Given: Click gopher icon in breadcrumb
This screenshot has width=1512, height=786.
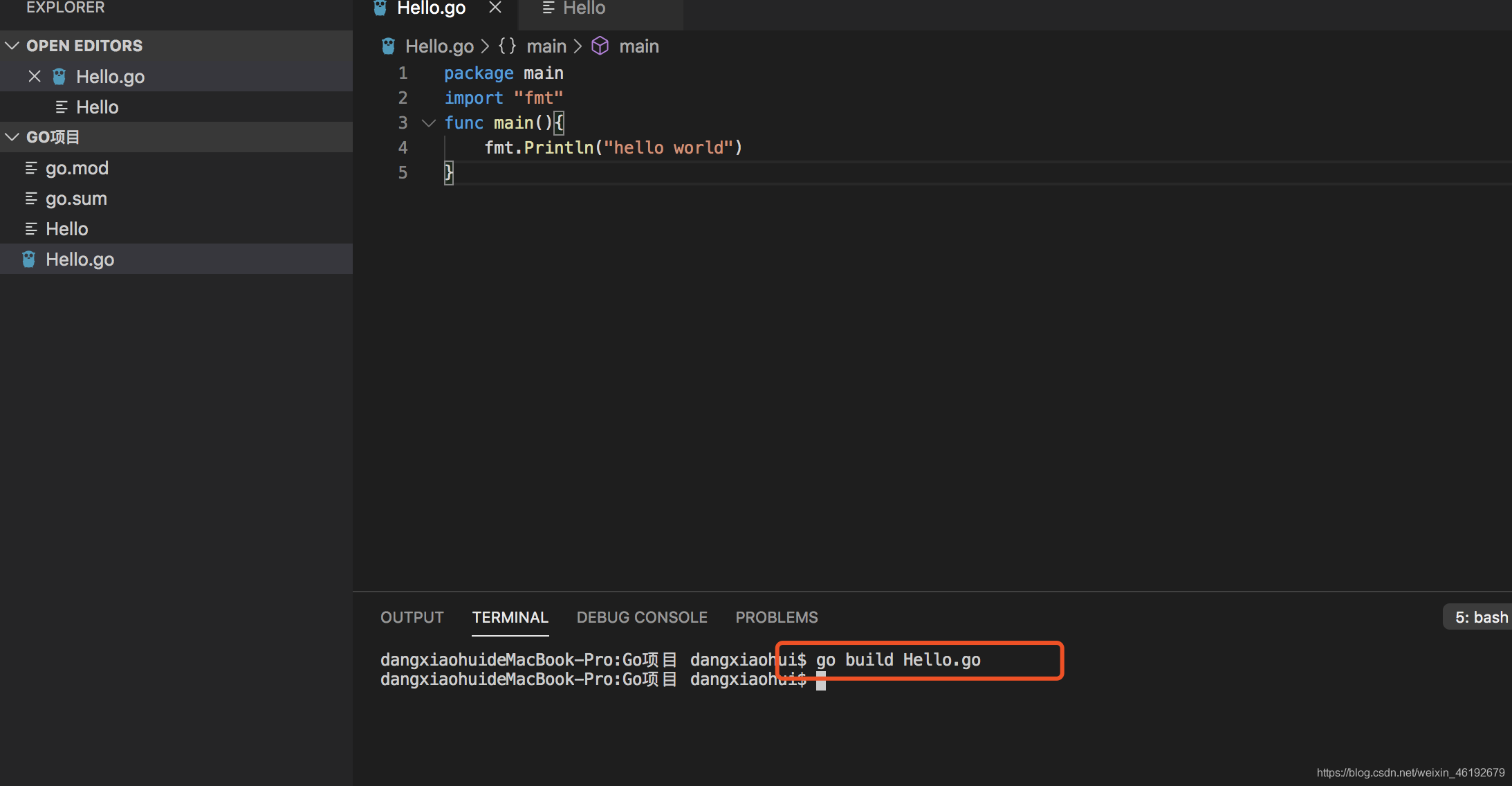Looking at the screenshot, I should (x=388, y=46).
